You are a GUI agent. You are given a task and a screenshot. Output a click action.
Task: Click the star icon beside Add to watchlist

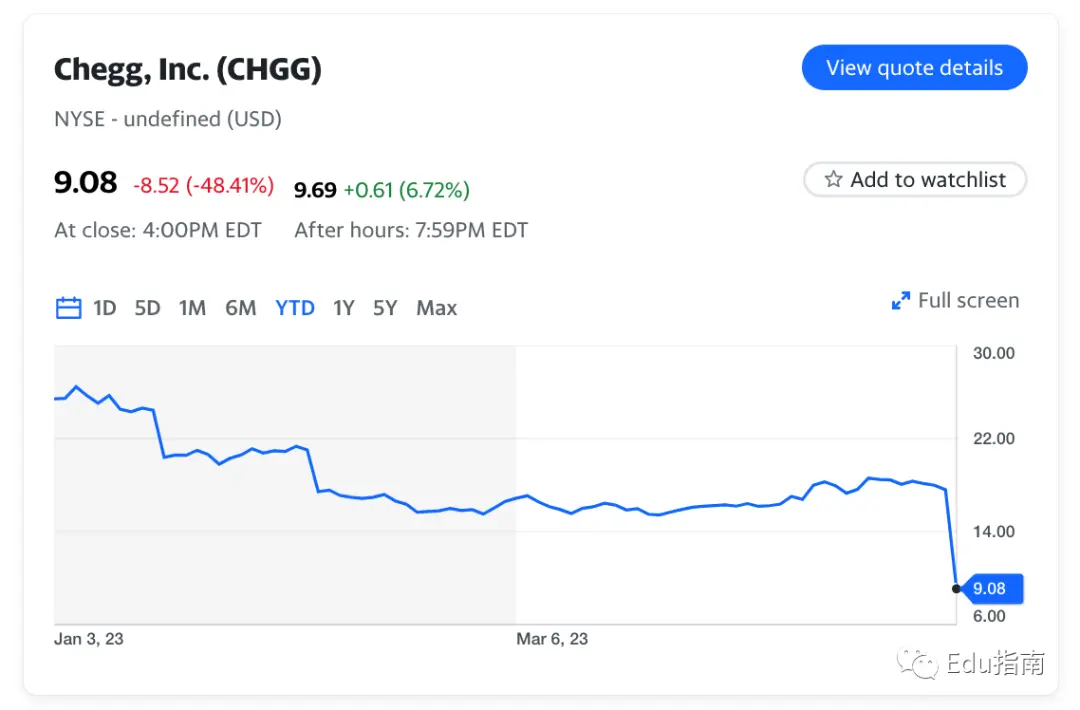pyautogui.click(x=833, y=180)
